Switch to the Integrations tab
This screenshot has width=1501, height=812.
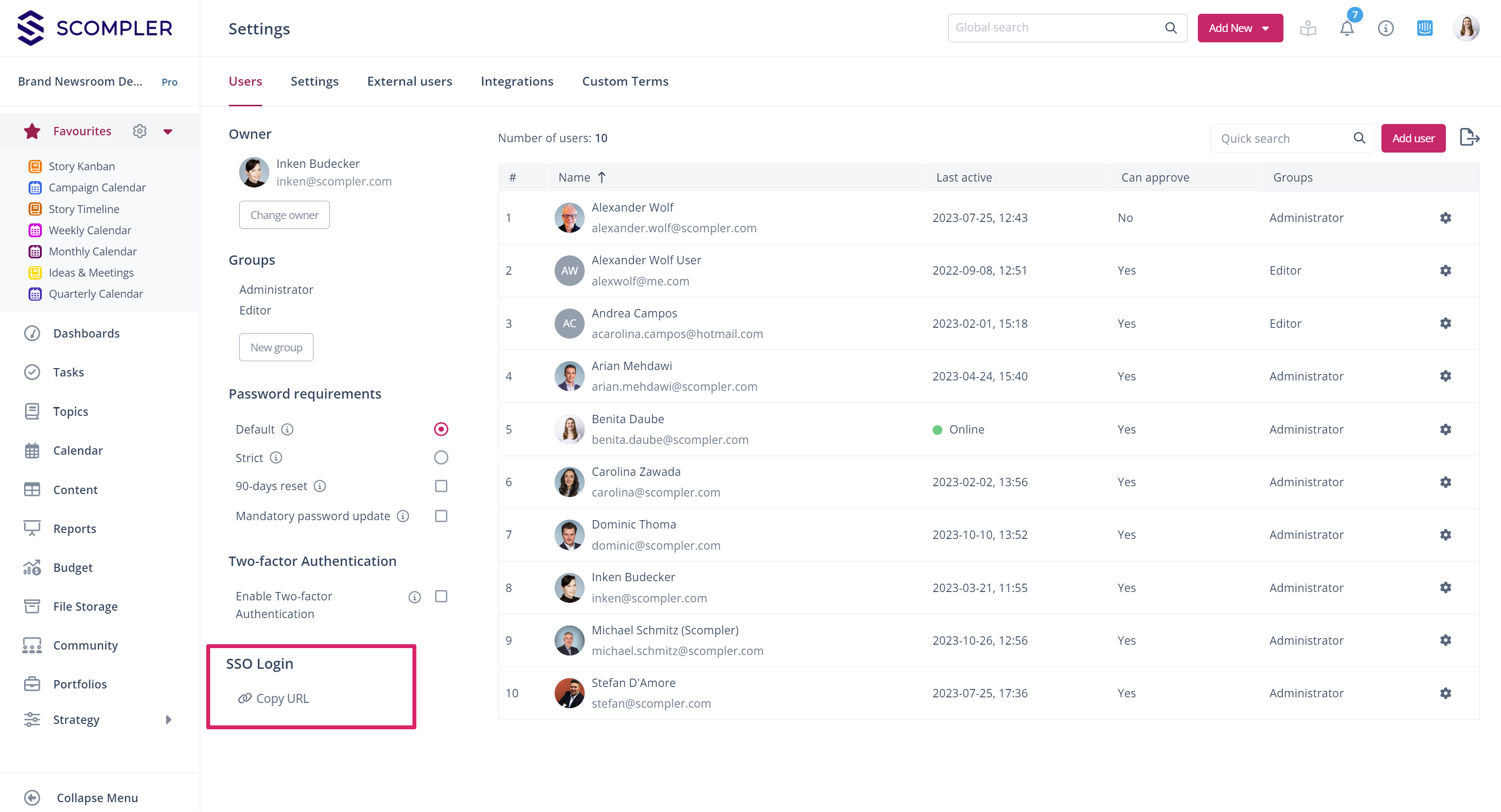click(x=517, y=82)
